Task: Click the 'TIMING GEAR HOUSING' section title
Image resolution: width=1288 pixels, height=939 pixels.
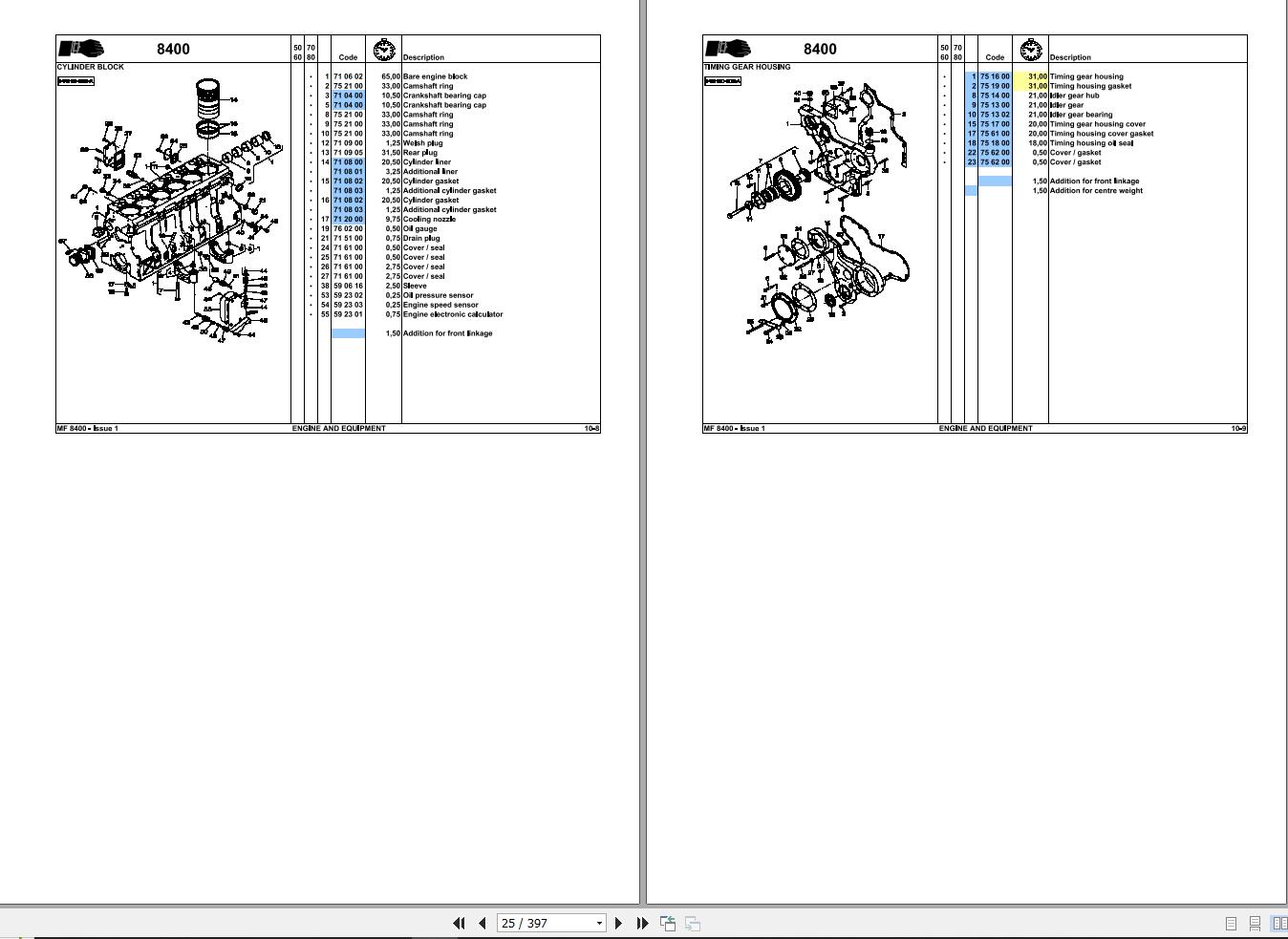Action: pos(747,67)
